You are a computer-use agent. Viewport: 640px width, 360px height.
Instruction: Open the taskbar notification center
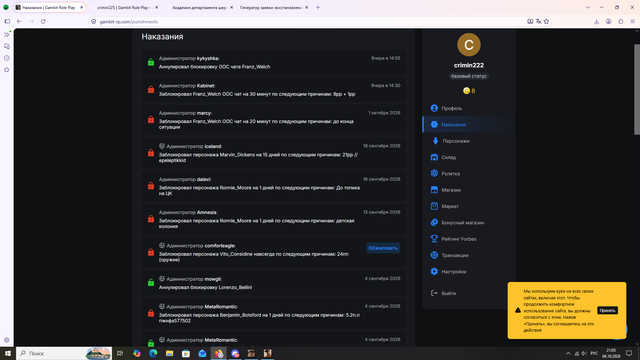point(629,353)
